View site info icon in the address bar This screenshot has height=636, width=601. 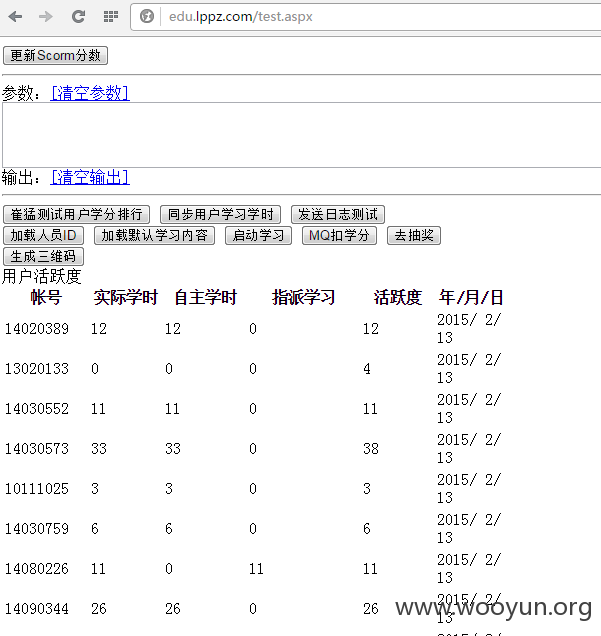[x=147, y=17]
